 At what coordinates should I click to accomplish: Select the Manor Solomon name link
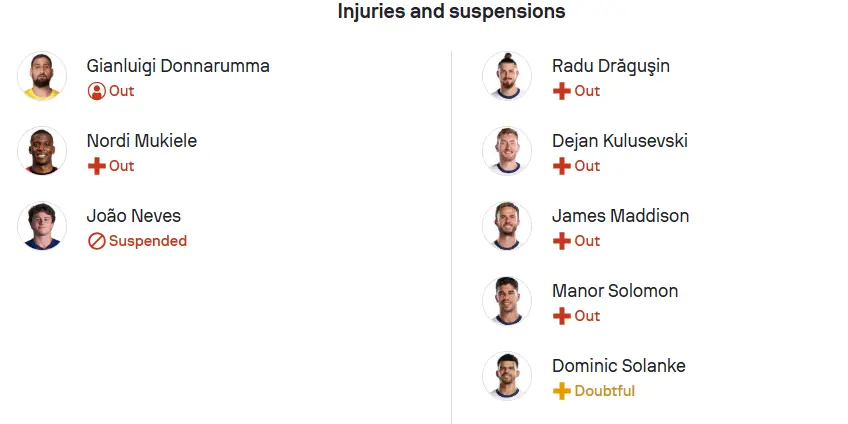coord(615,291)
